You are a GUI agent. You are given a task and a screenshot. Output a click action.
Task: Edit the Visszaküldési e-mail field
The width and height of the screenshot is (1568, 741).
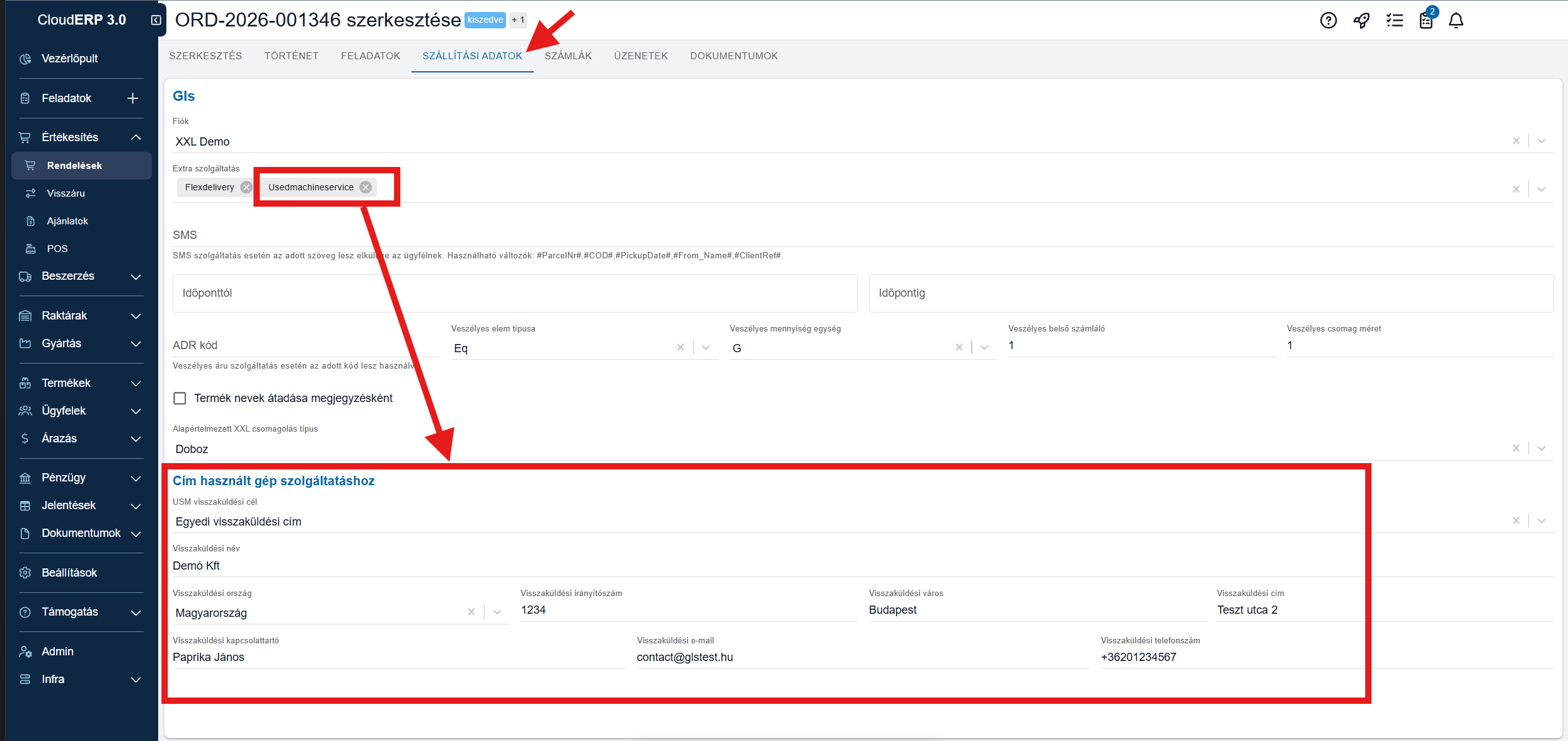[x=863, y=657]
